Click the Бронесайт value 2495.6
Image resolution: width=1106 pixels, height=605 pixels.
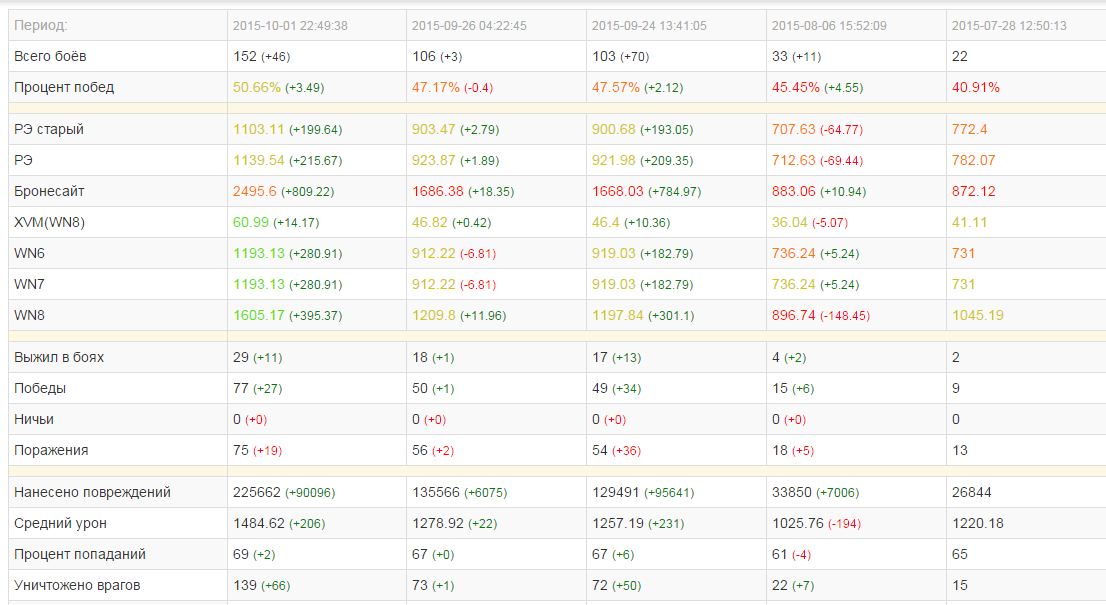click(255, 191)
